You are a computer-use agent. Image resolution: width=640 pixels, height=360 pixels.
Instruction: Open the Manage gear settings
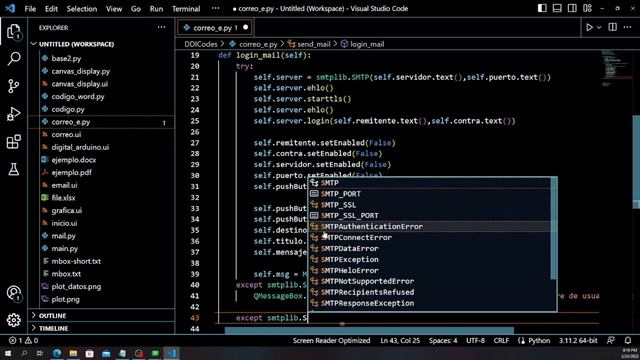tap(13, 320)
